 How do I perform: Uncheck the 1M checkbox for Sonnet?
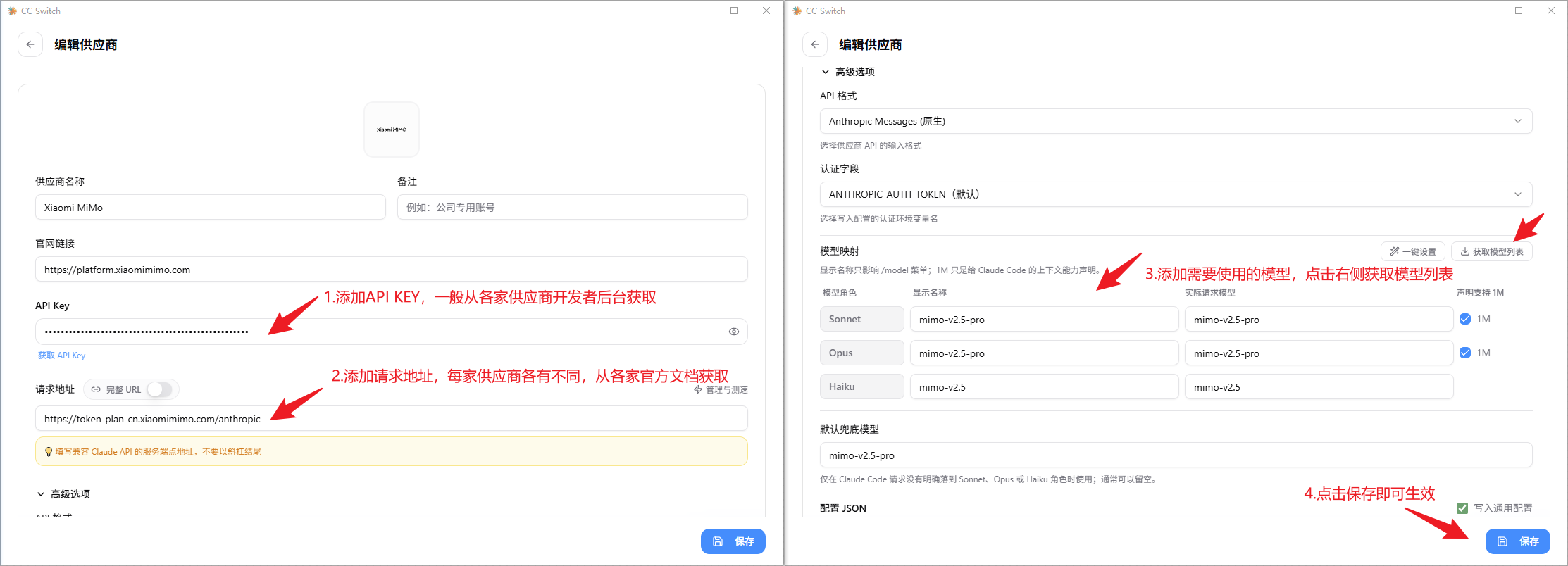tap(1465, 319)
